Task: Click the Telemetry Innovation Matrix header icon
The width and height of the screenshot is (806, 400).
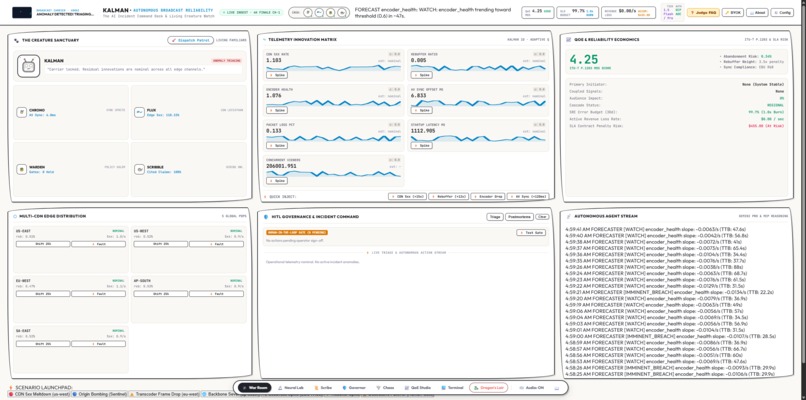Action: [266, 40]
